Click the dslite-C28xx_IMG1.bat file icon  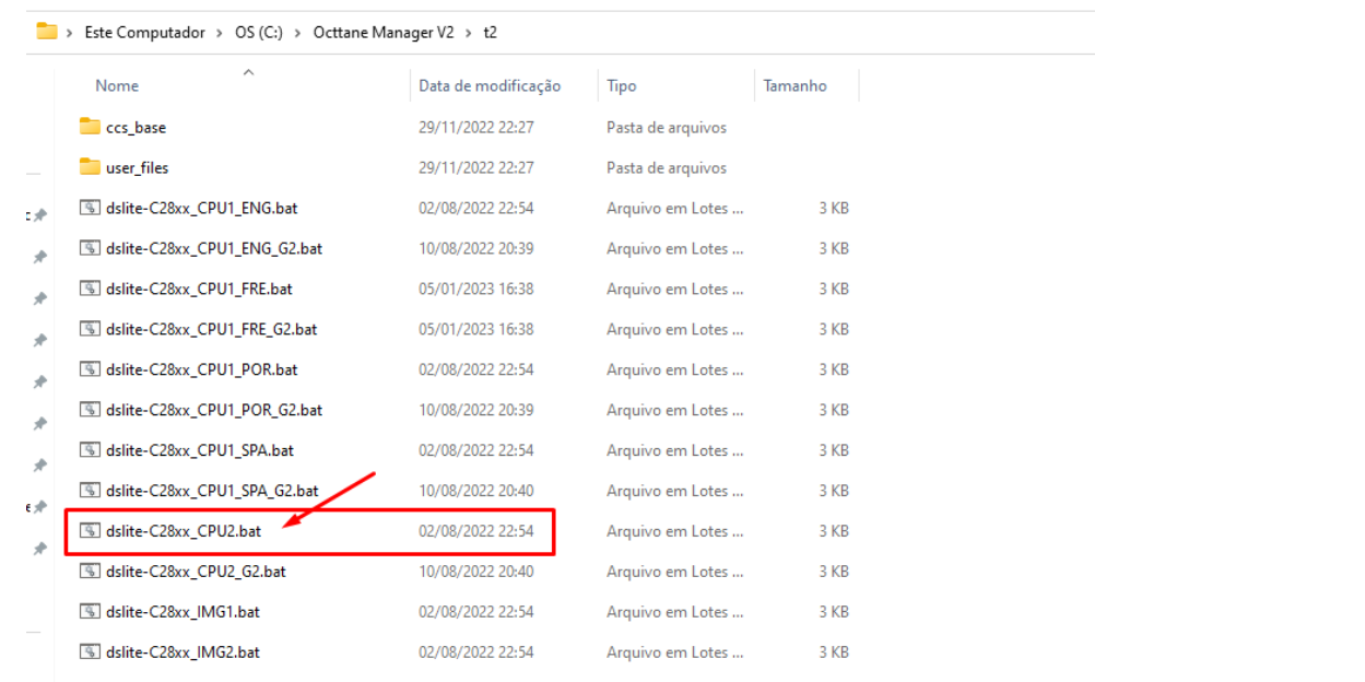(x=90, y=612)
